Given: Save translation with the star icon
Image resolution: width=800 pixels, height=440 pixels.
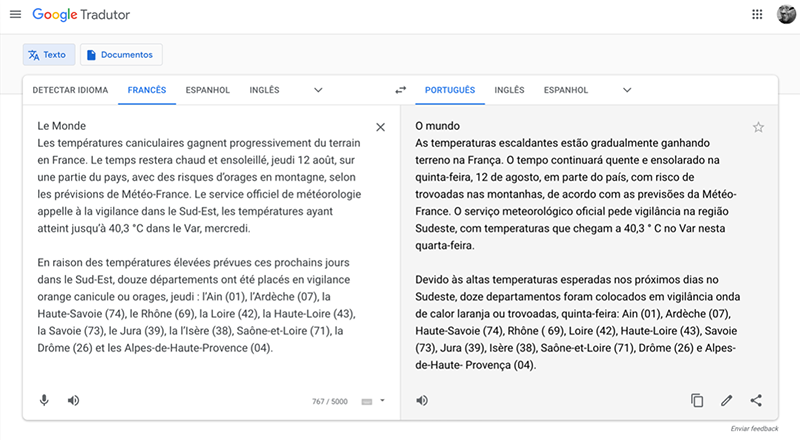Looking at the screenshot, I should (758, 127).
